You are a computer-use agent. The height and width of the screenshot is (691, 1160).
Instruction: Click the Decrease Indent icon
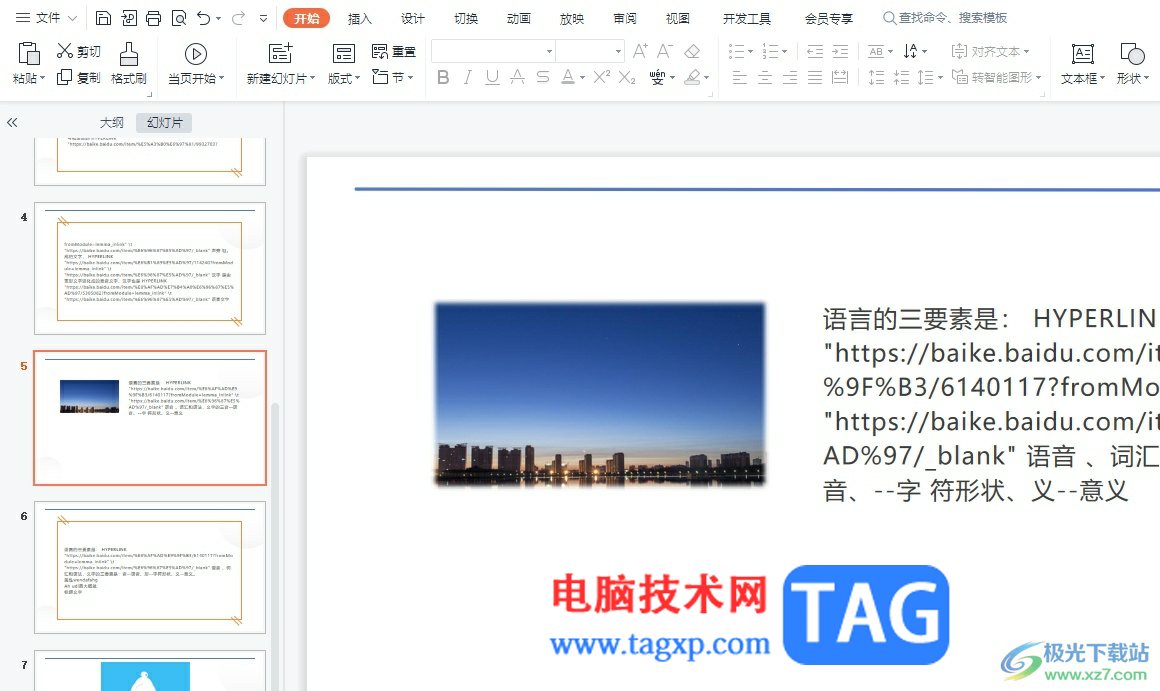pyautogui.click(x=815, y=51)
